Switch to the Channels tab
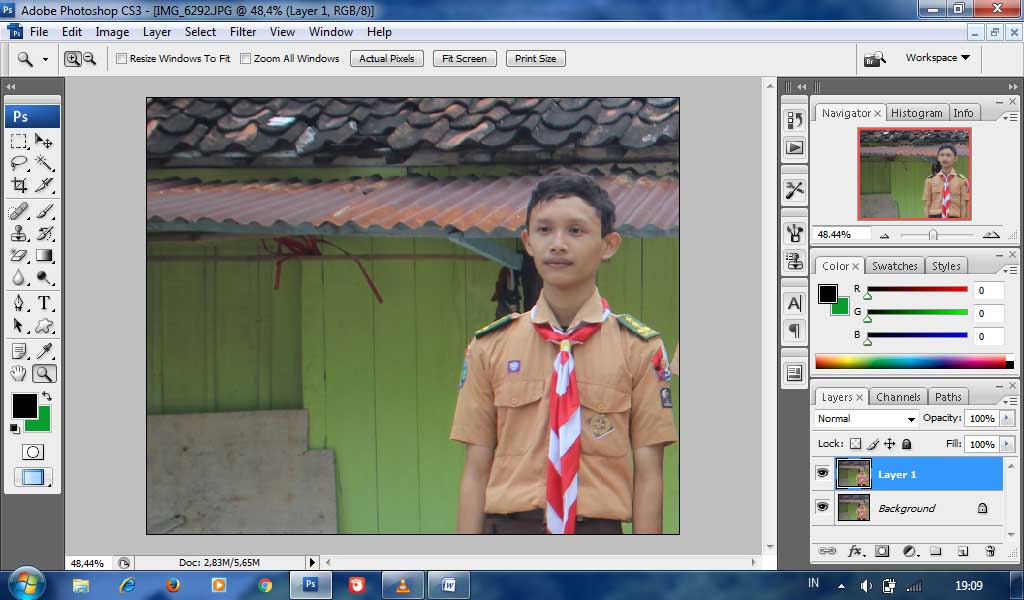The height and width of the screenshot is (600, 1024). pyautogui.click(x=898, y=396)
